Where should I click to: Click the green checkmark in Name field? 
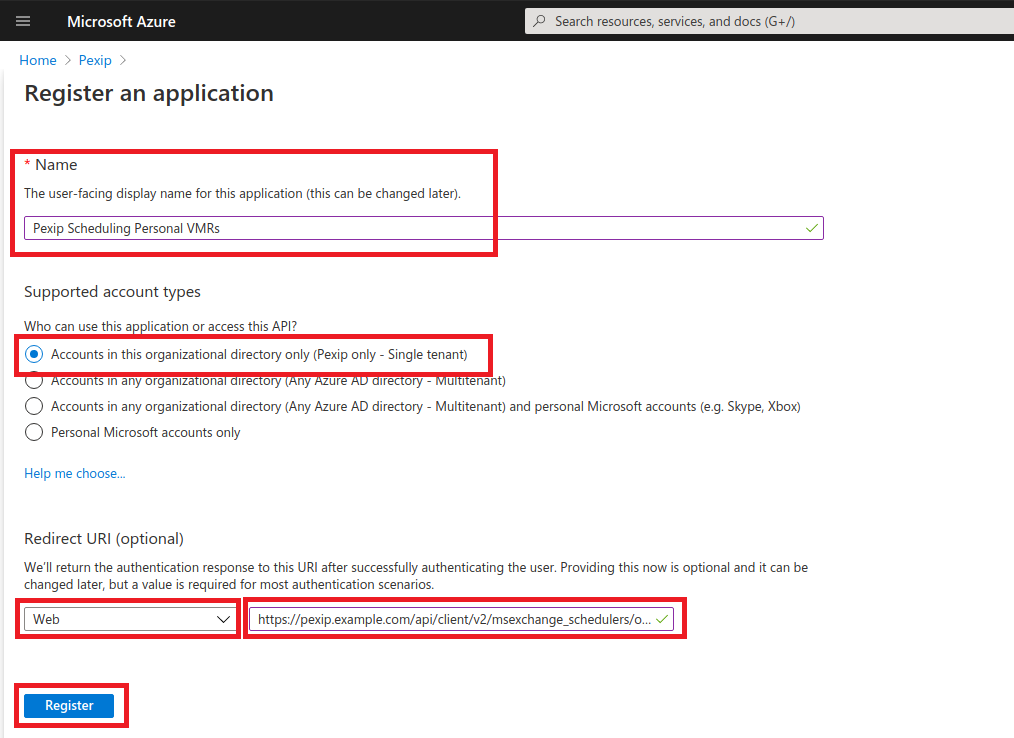coord(812,228)
